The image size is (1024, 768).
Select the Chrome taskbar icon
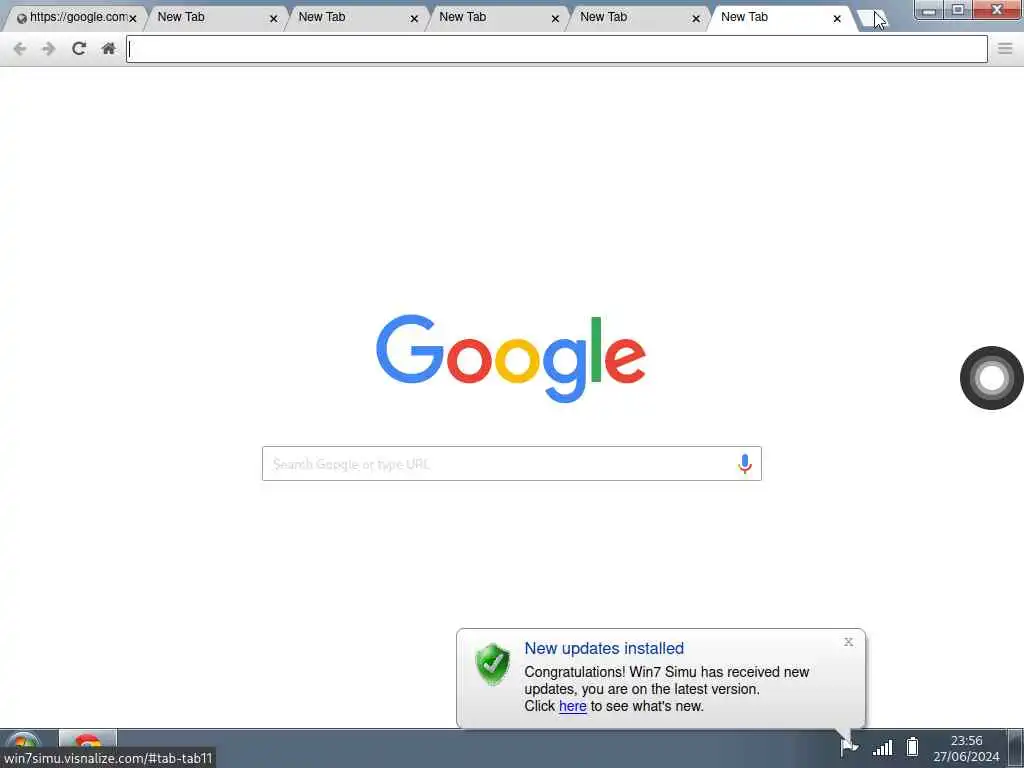pos(88,744)
